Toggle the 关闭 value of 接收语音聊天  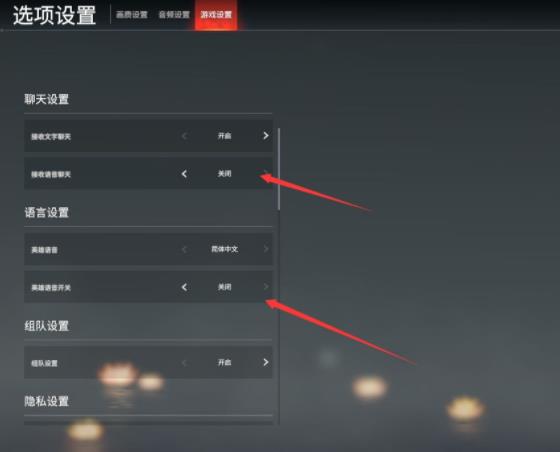[x=225, y=174]
